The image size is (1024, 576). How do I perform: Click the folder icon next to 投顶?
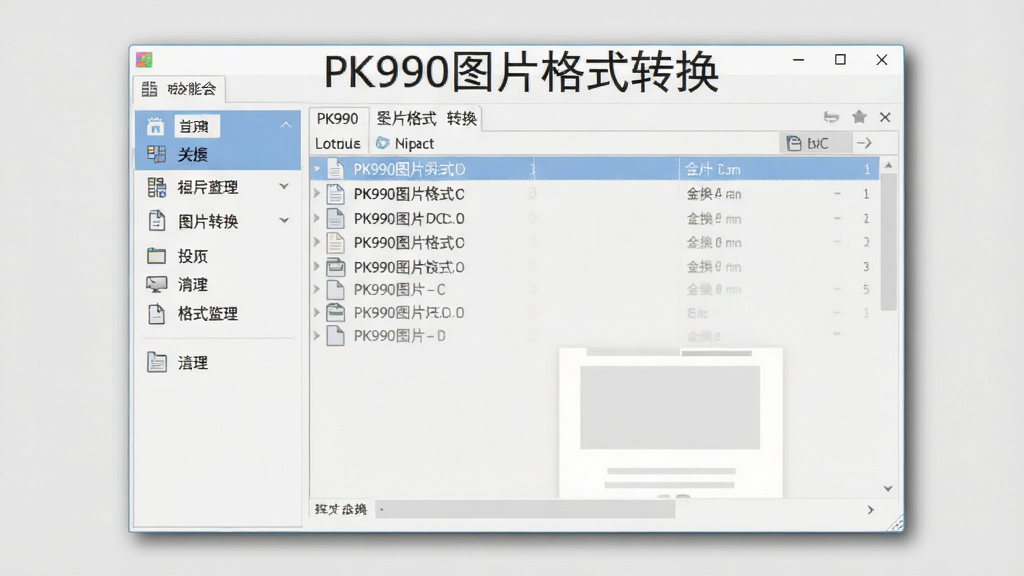(x=156, y=255)
